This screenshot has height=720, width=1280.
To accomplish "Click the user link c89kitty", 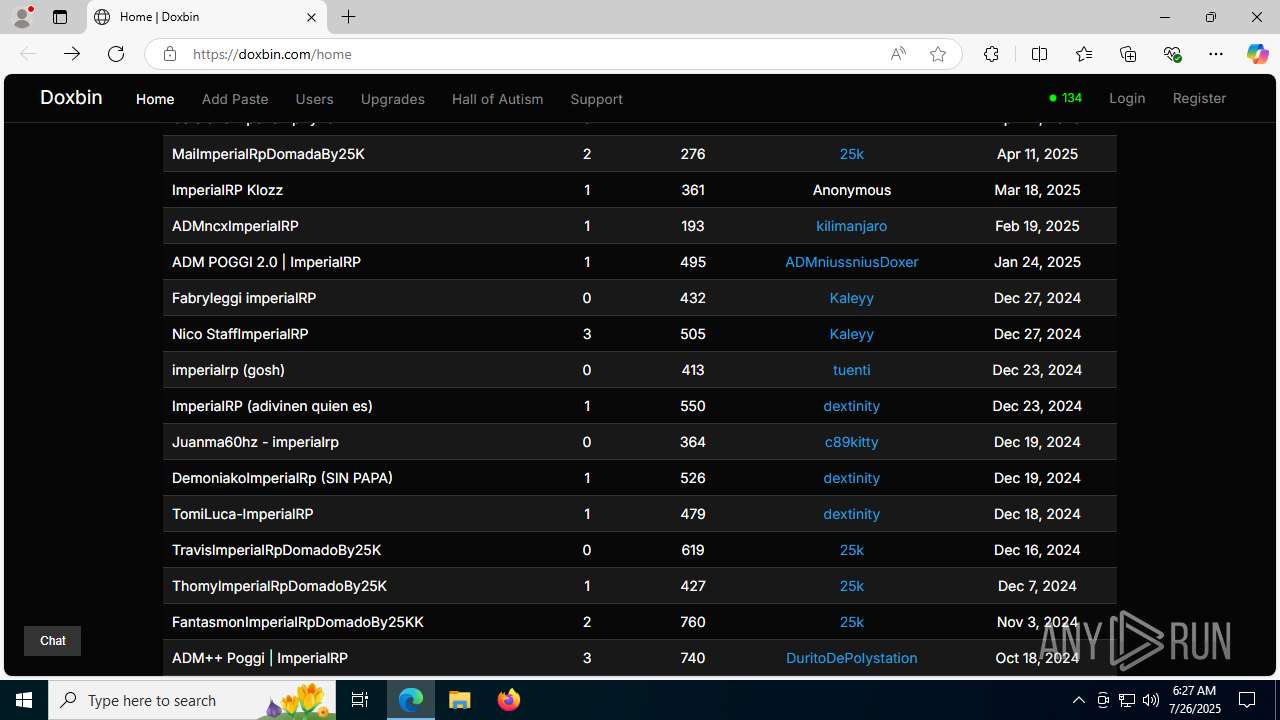I will (851, 442).
